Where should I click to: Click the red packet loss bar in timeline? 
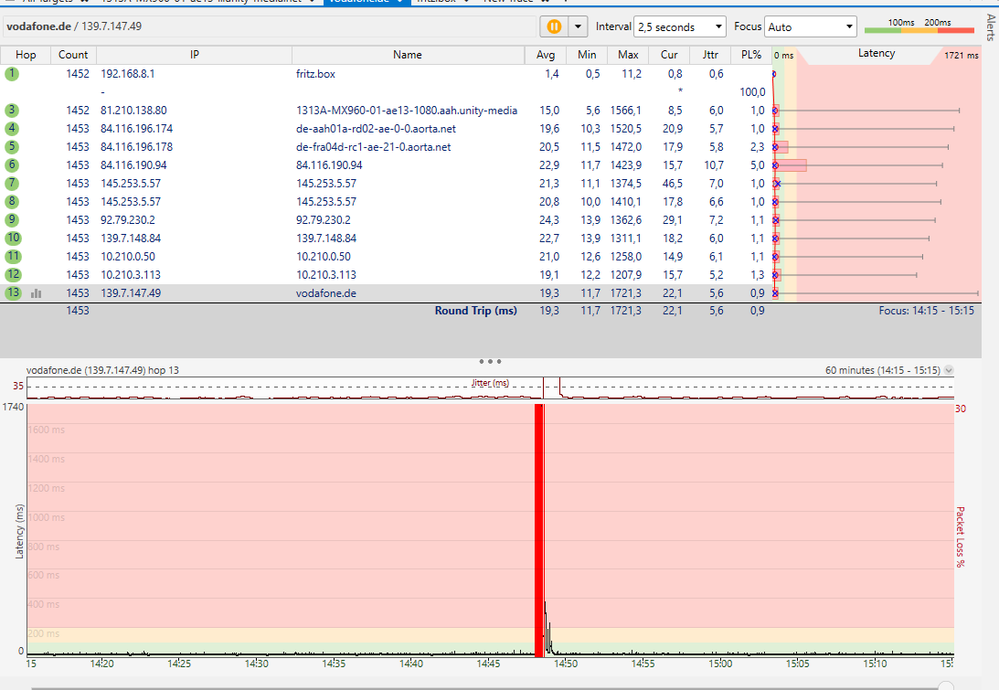539,530
